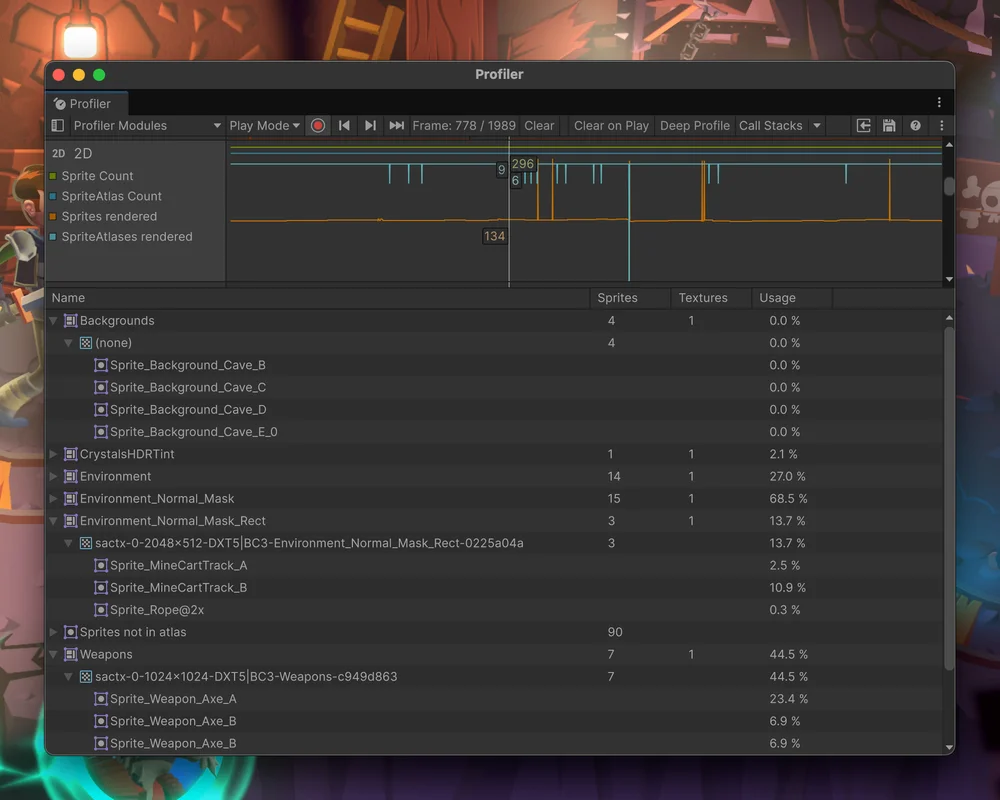
Task: Click the Sprite_Background_Cave_B sprite icon
Action: 101,365
